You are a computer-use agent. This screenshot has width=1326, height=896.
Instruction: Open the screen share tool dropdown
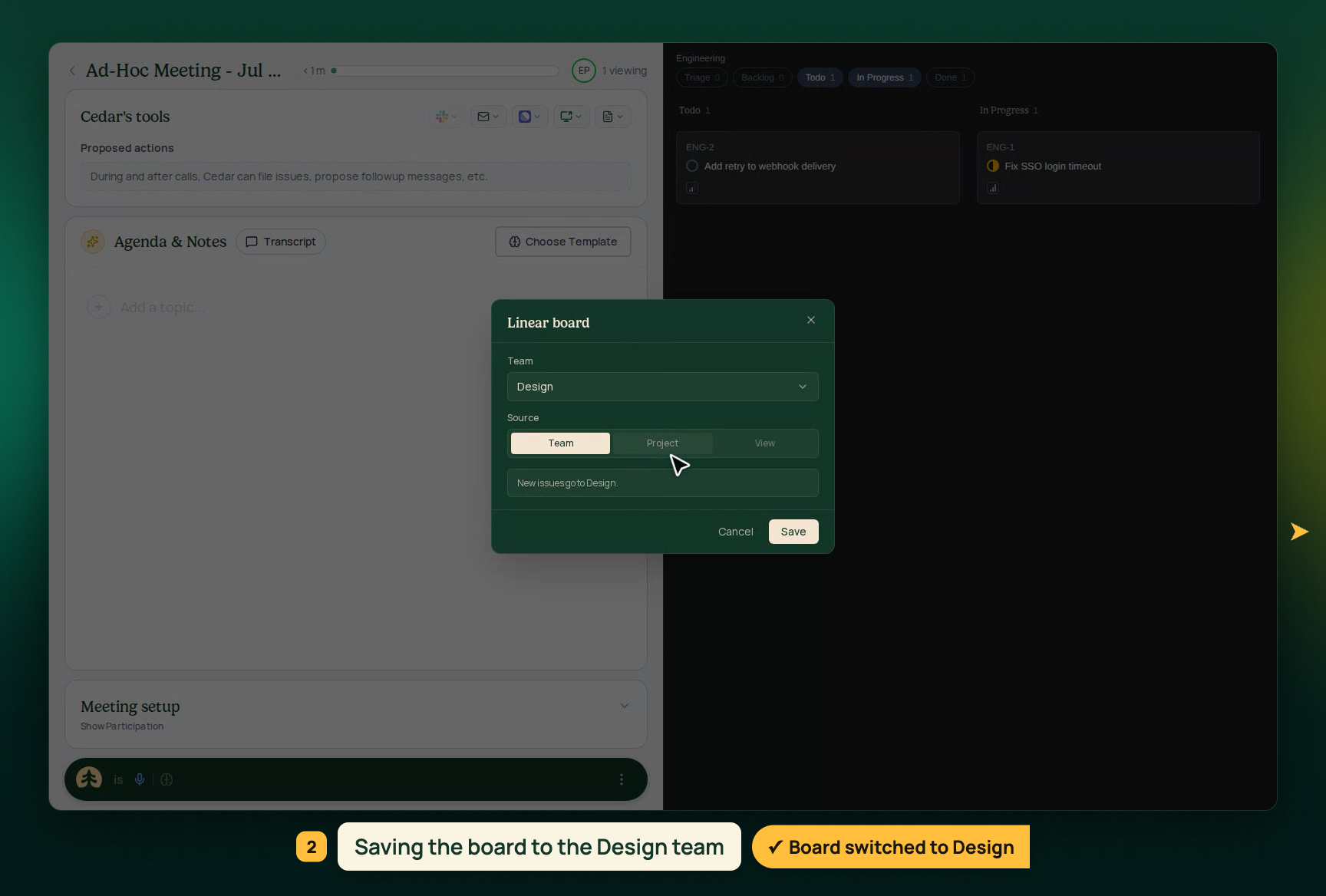(571, 117)
